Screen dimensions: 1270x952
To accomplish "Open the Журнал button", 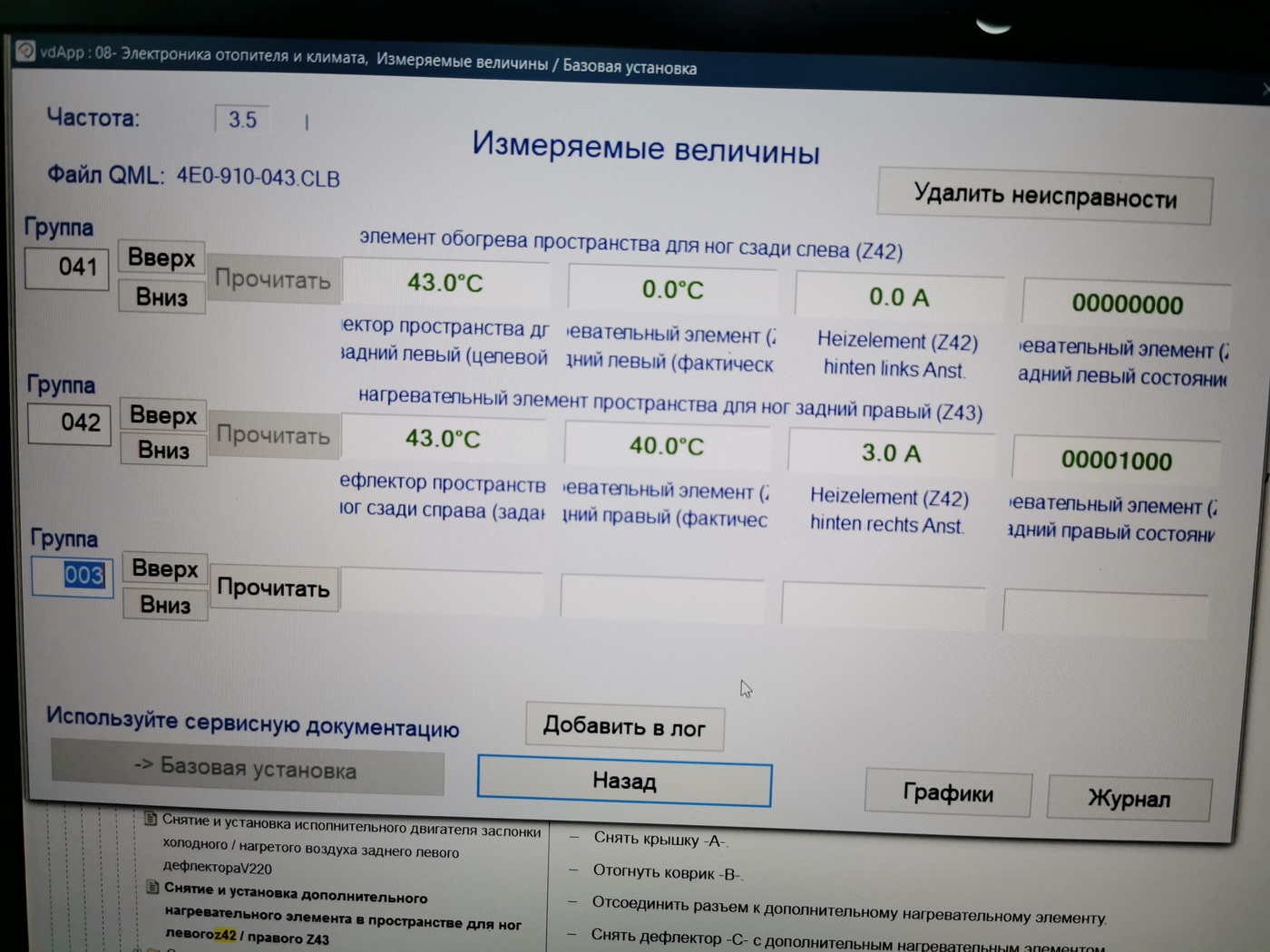I will [x=1128, y=799].
